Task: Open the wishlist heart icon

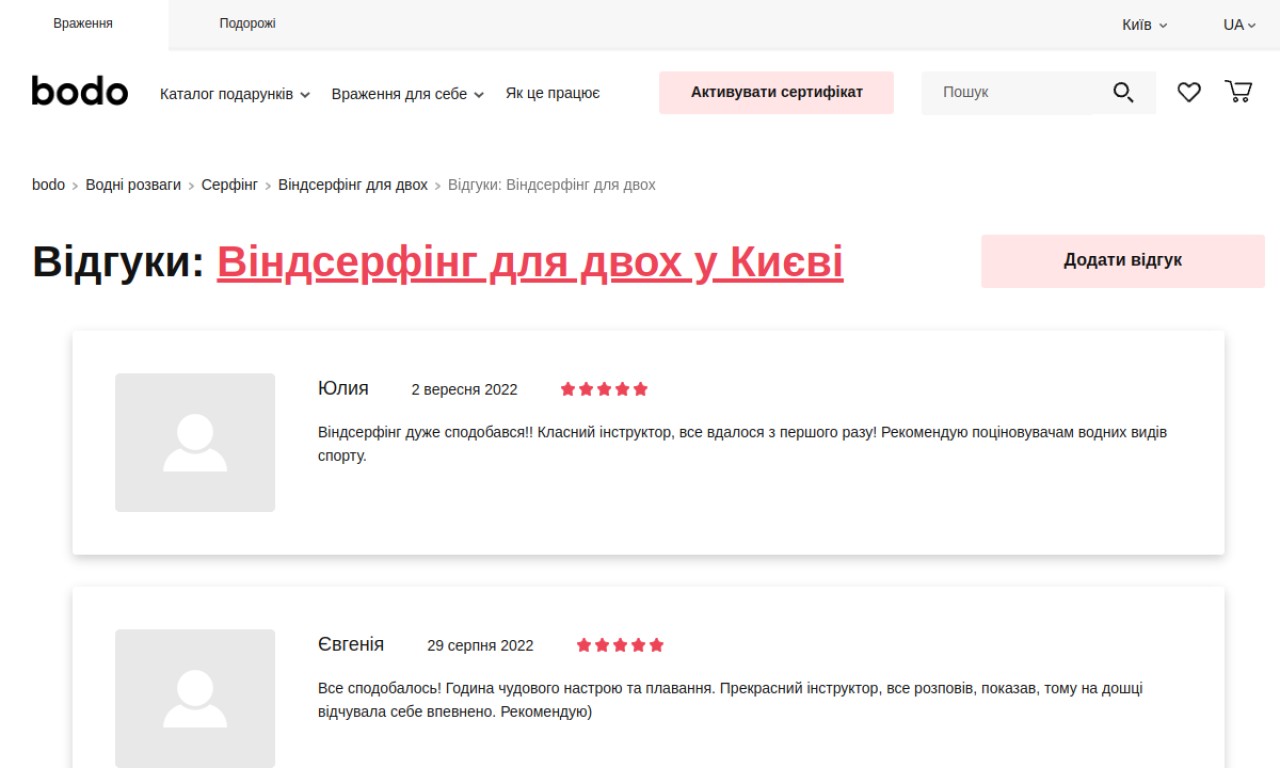Action: click(1188, 92)
